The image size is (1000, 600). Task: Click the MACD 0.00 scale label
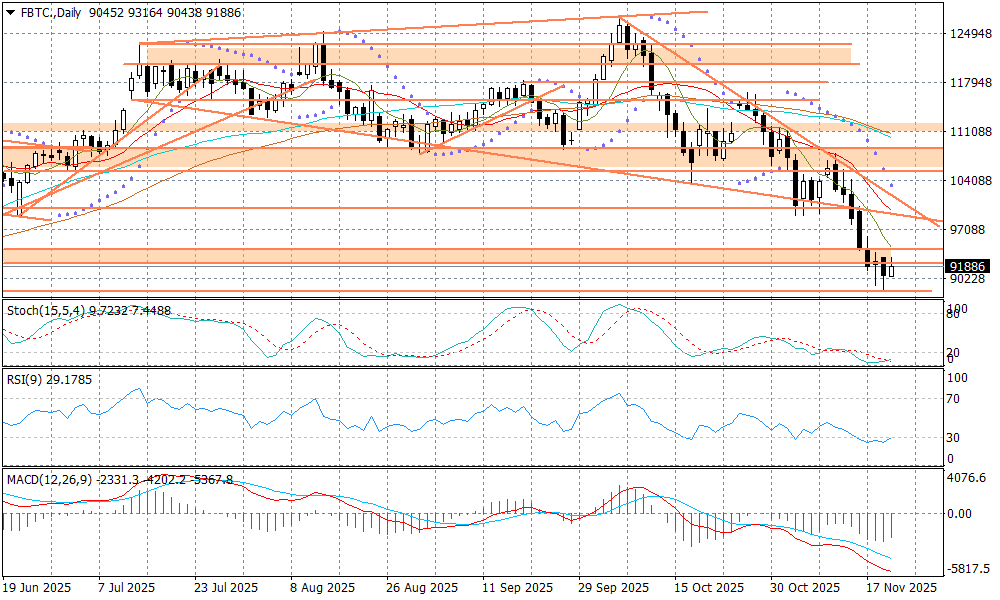[x=960, y=513]
